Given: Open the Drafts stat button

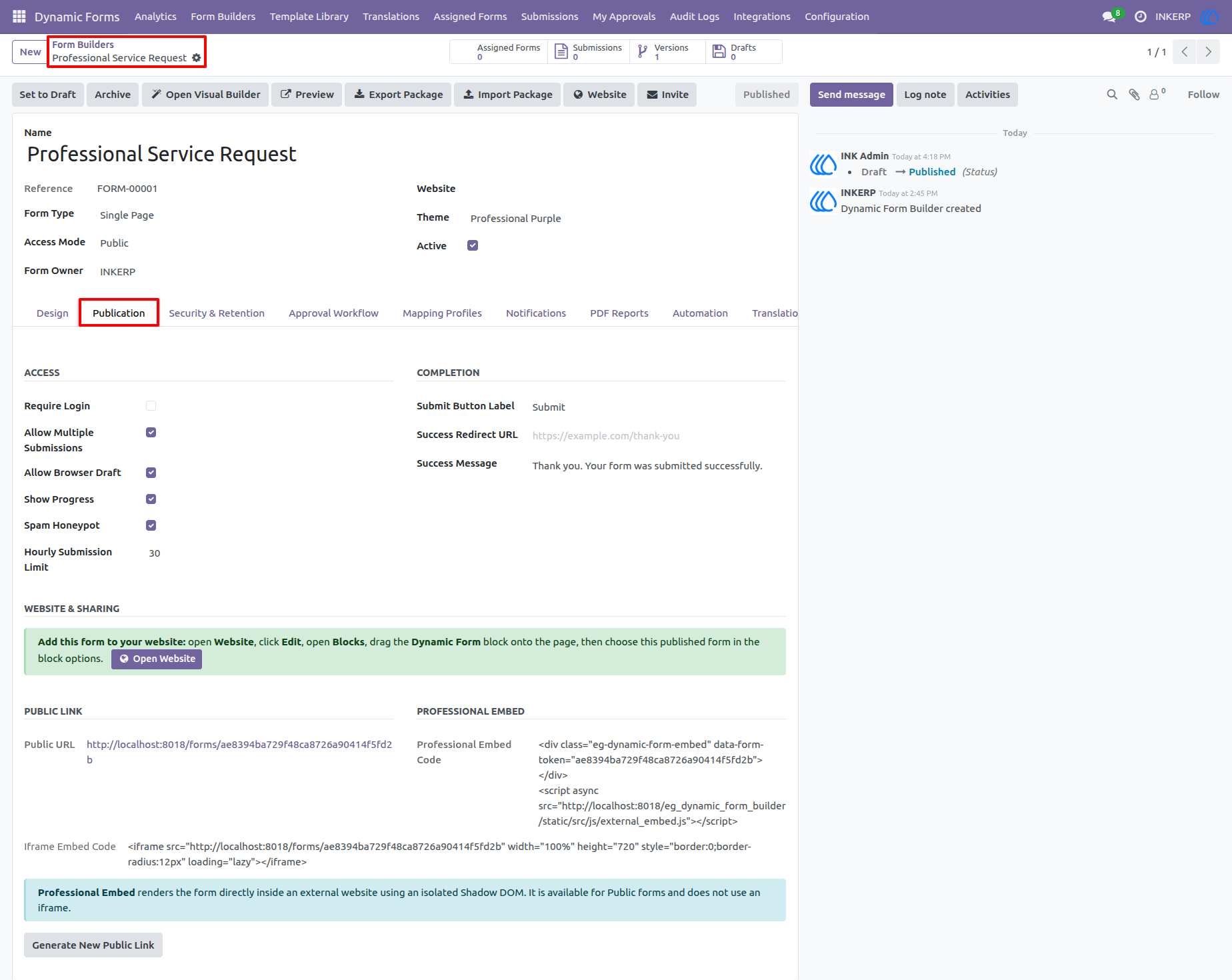Looking at the screenshot, I should pos(743,52).
